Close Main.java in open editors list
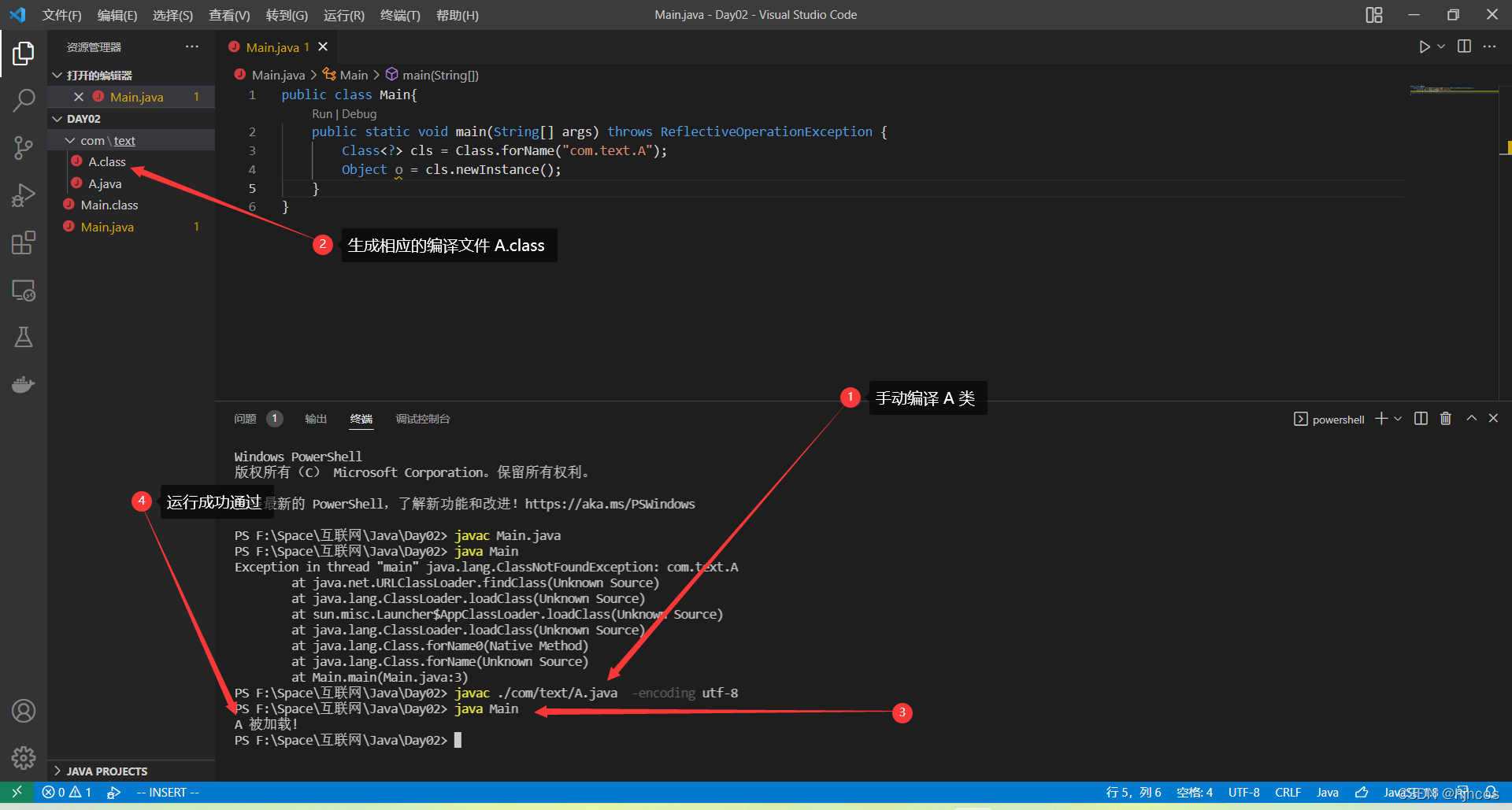The width and height of the screenshot is (1512, 810). coord(79,97)
